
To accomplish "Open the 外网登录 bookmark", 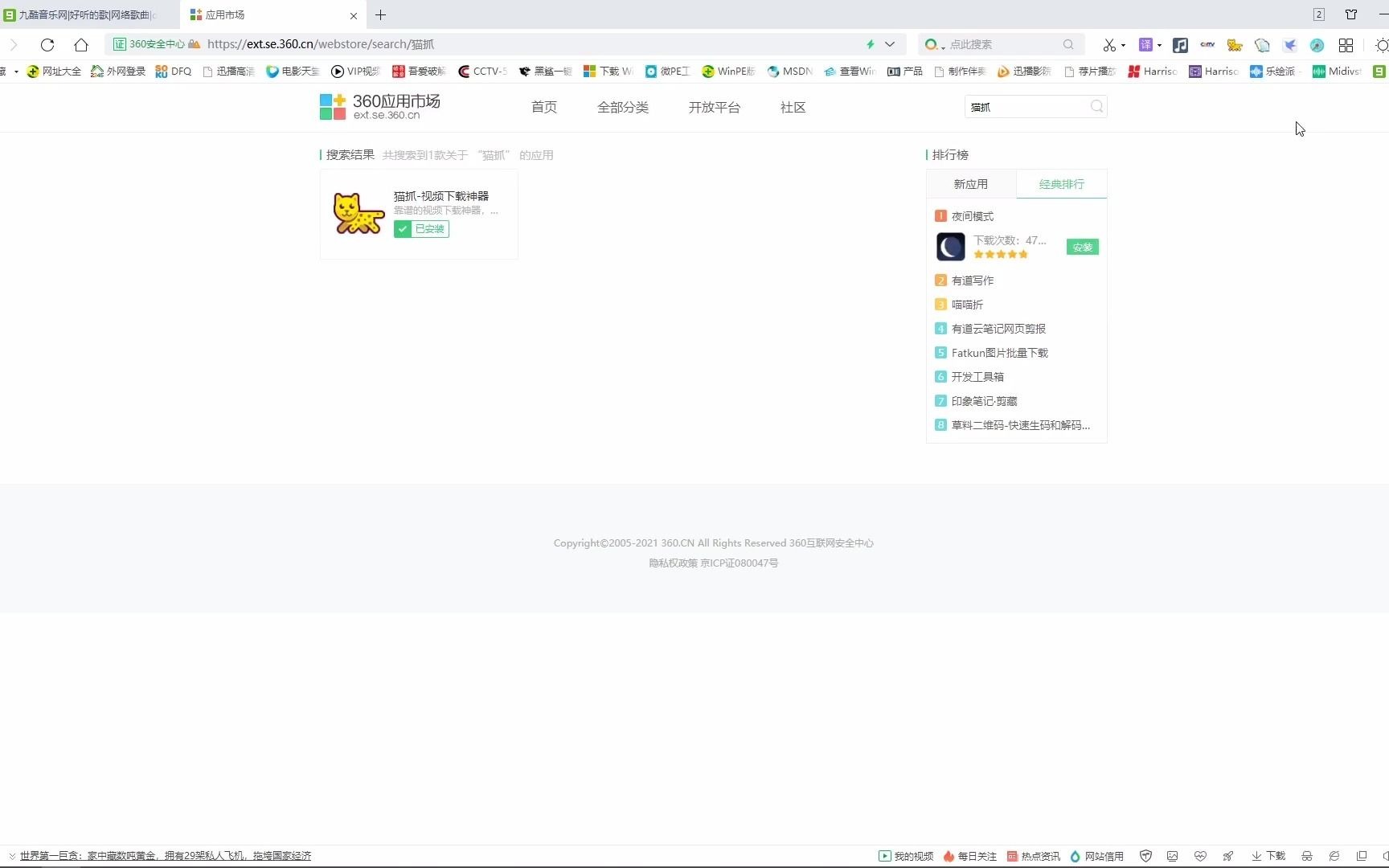I will (x=118, y=72).
